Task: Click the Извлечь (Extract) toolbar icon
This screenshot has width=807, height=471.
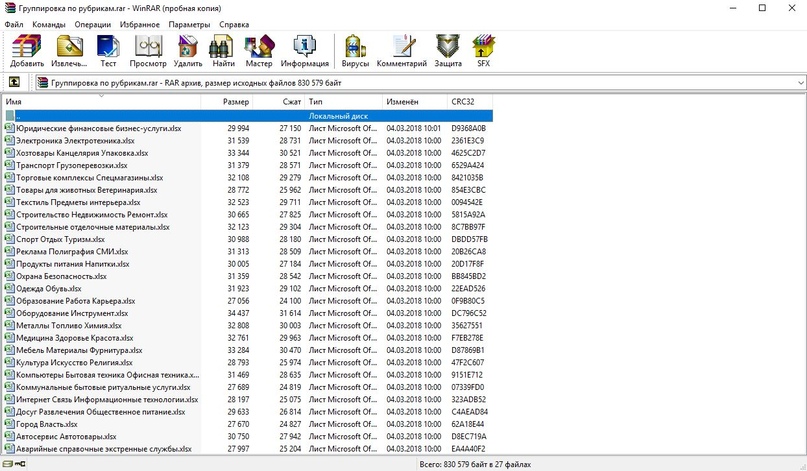Action: (70, 50)
